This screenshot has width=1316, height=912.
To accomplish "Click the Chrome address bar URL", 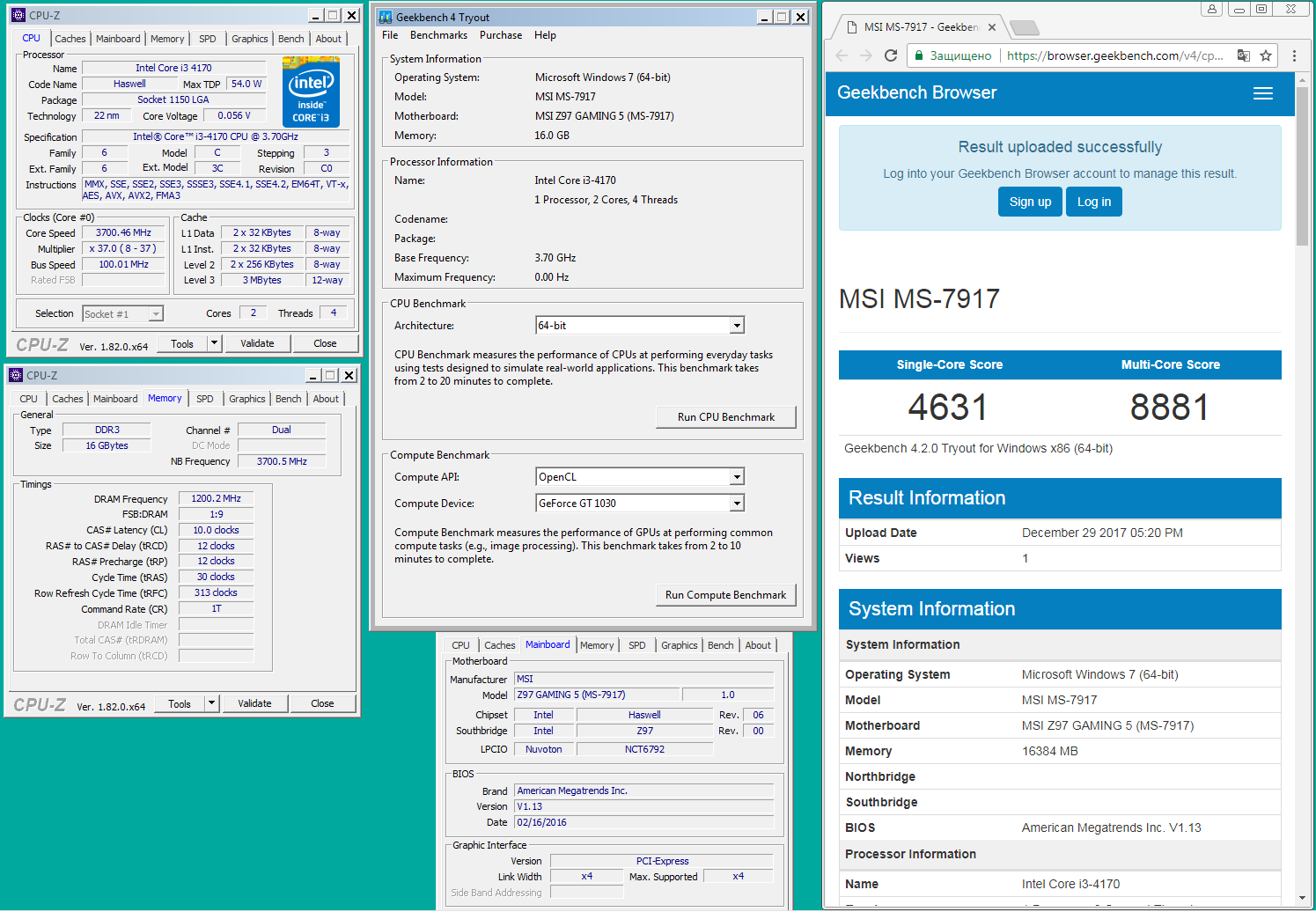I will [1114, 55].
